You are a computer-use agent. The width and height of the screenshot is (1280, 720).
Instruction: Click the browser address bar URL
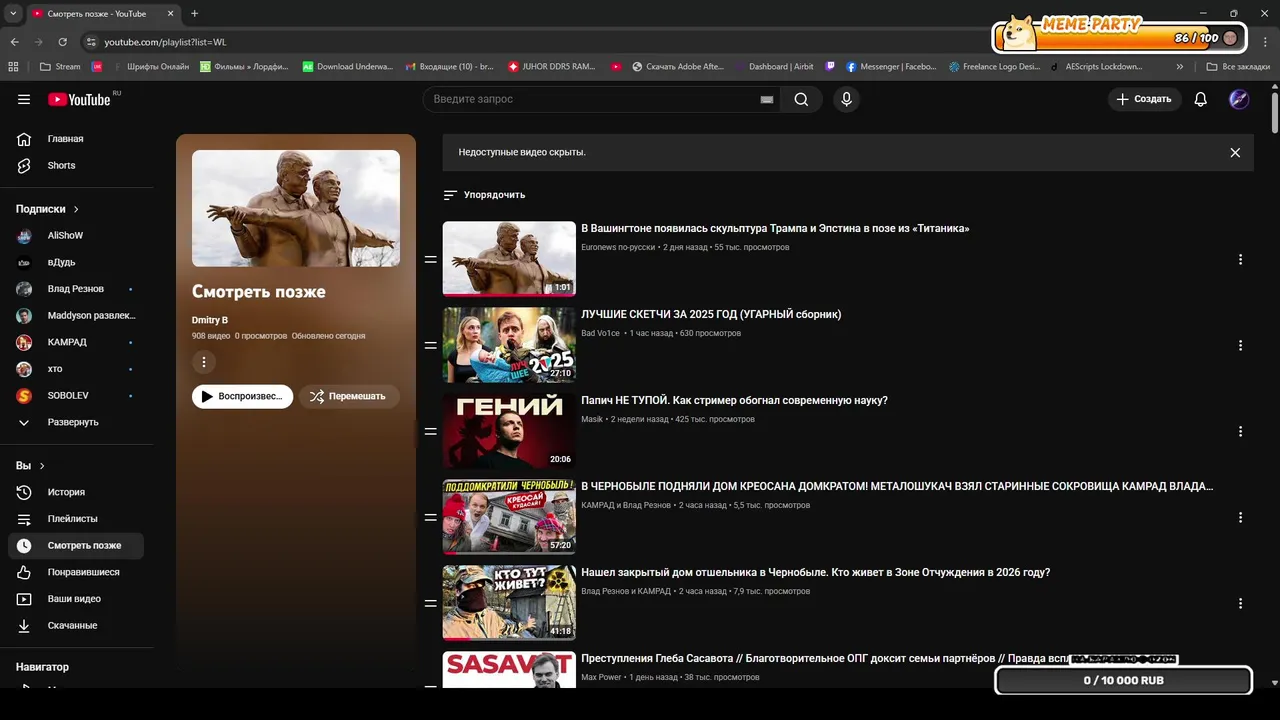(166, 42)
